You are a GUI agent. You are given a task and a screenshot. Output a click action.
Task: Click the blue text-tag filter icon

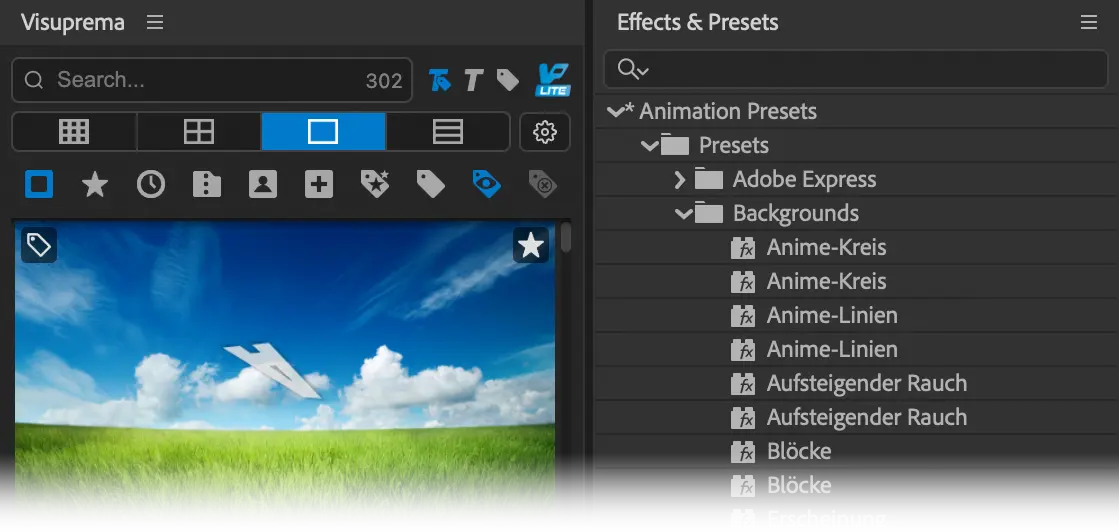click(440, 81)
